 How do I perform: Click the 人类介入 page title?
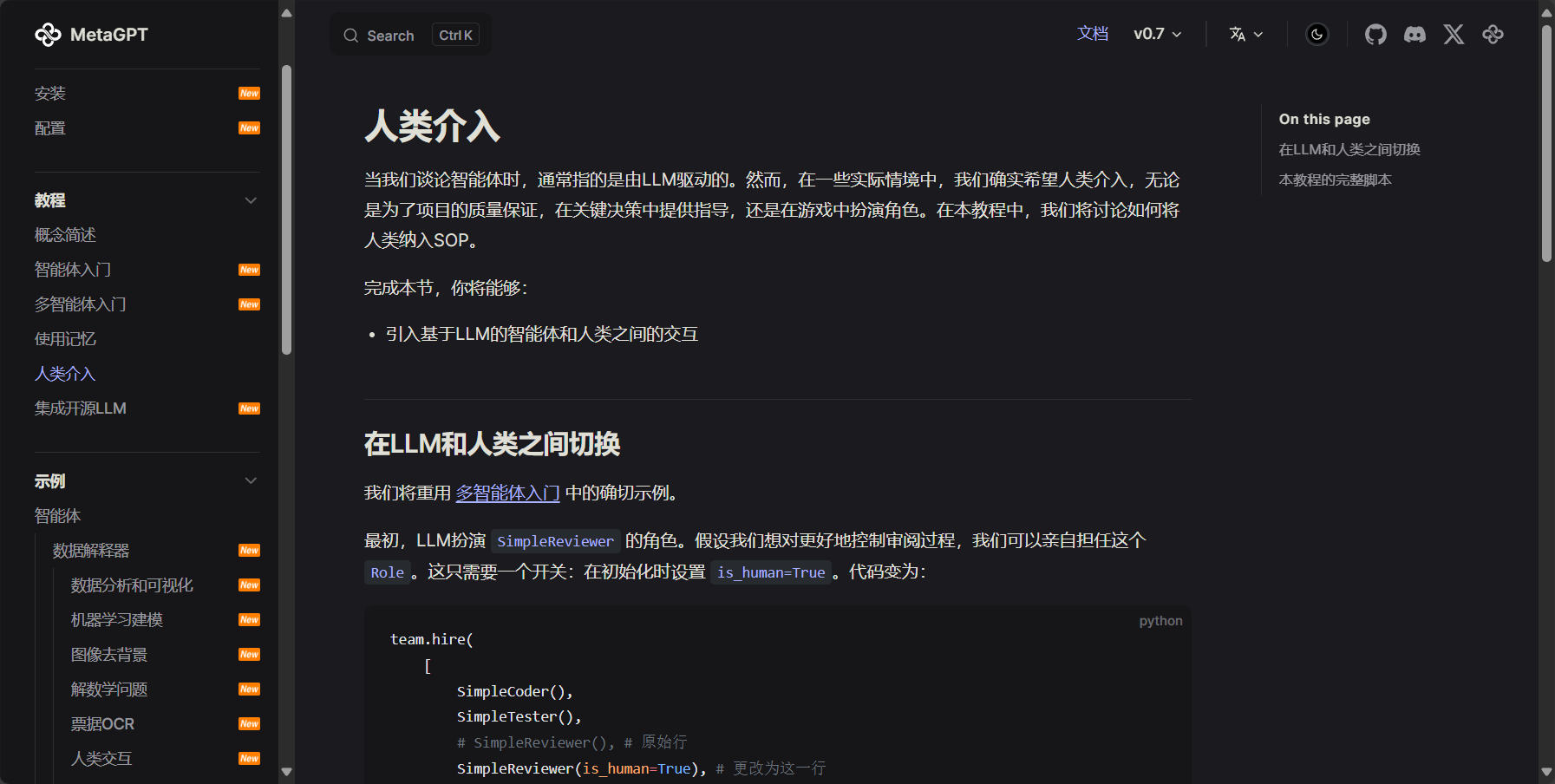432,126
